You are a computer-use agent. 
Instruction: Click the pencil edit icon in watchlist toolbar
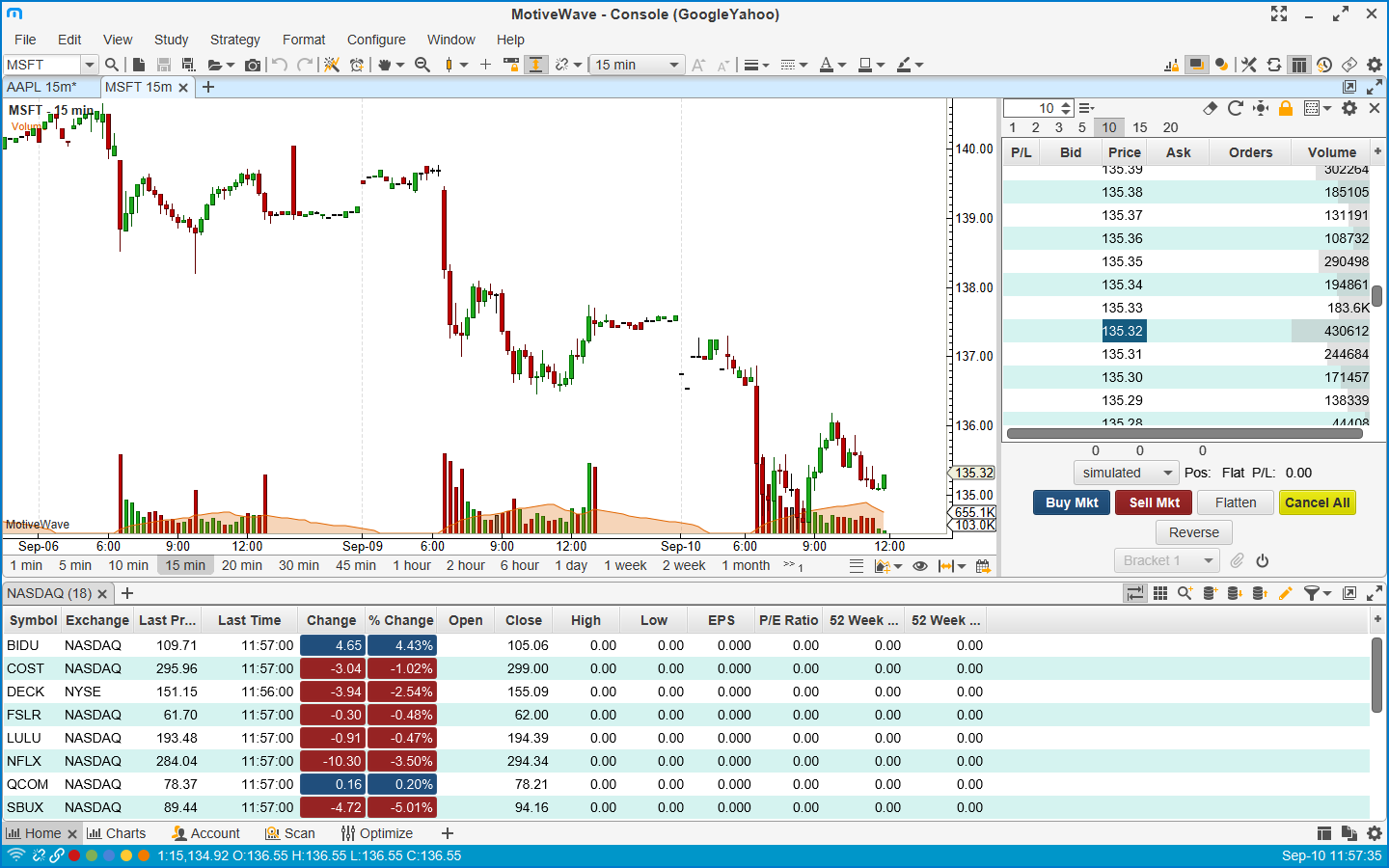[1285, 593]
